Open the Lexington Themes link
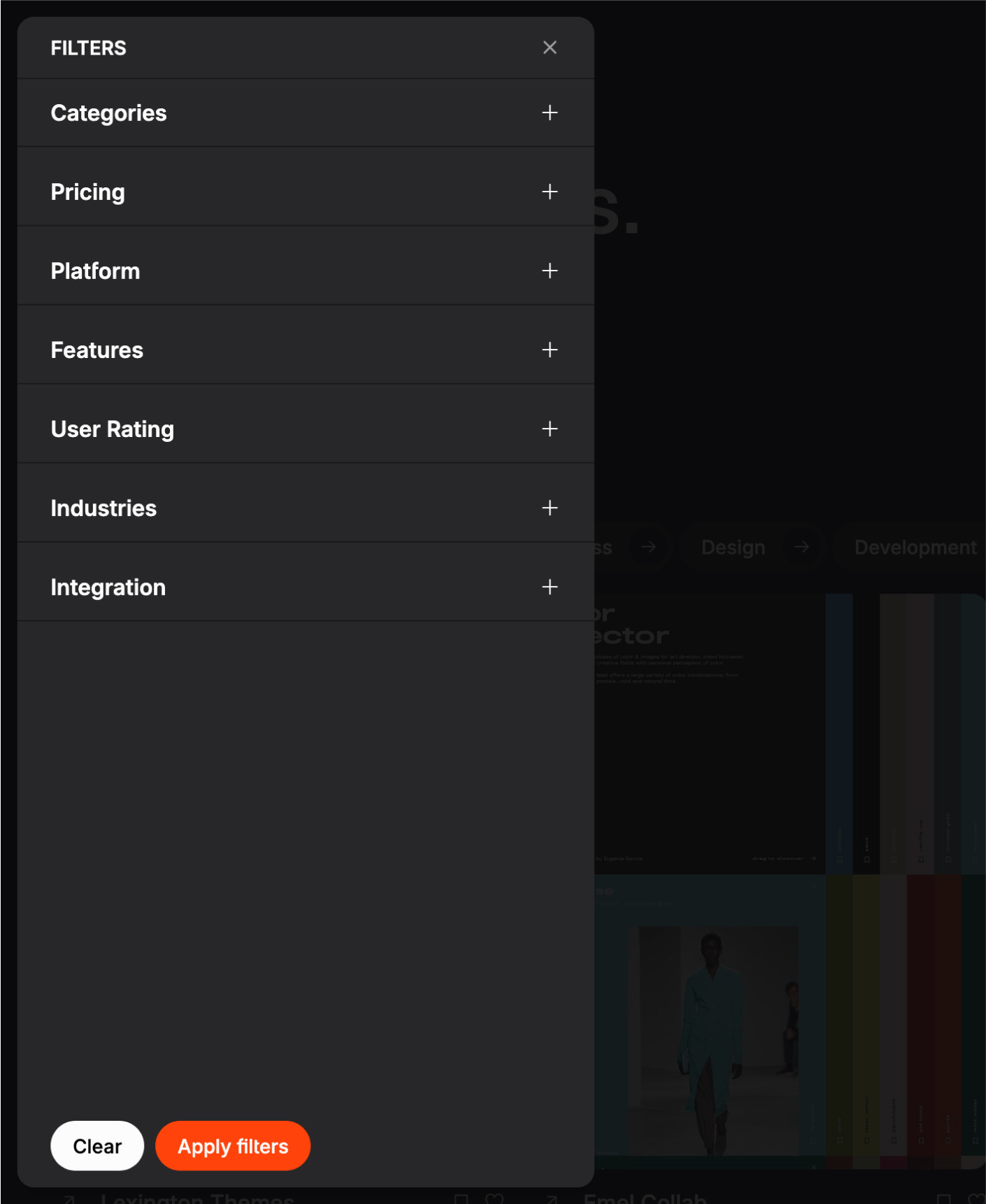 (197, 1198)
